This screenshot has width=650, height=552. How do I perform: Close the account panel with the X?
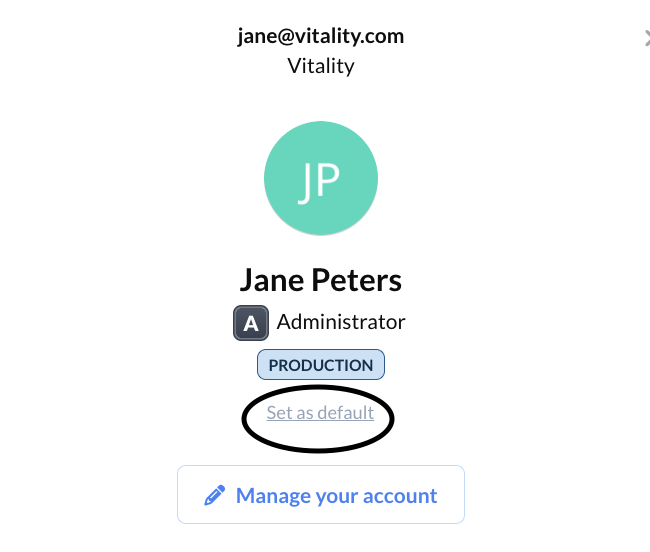click(647, 38)
